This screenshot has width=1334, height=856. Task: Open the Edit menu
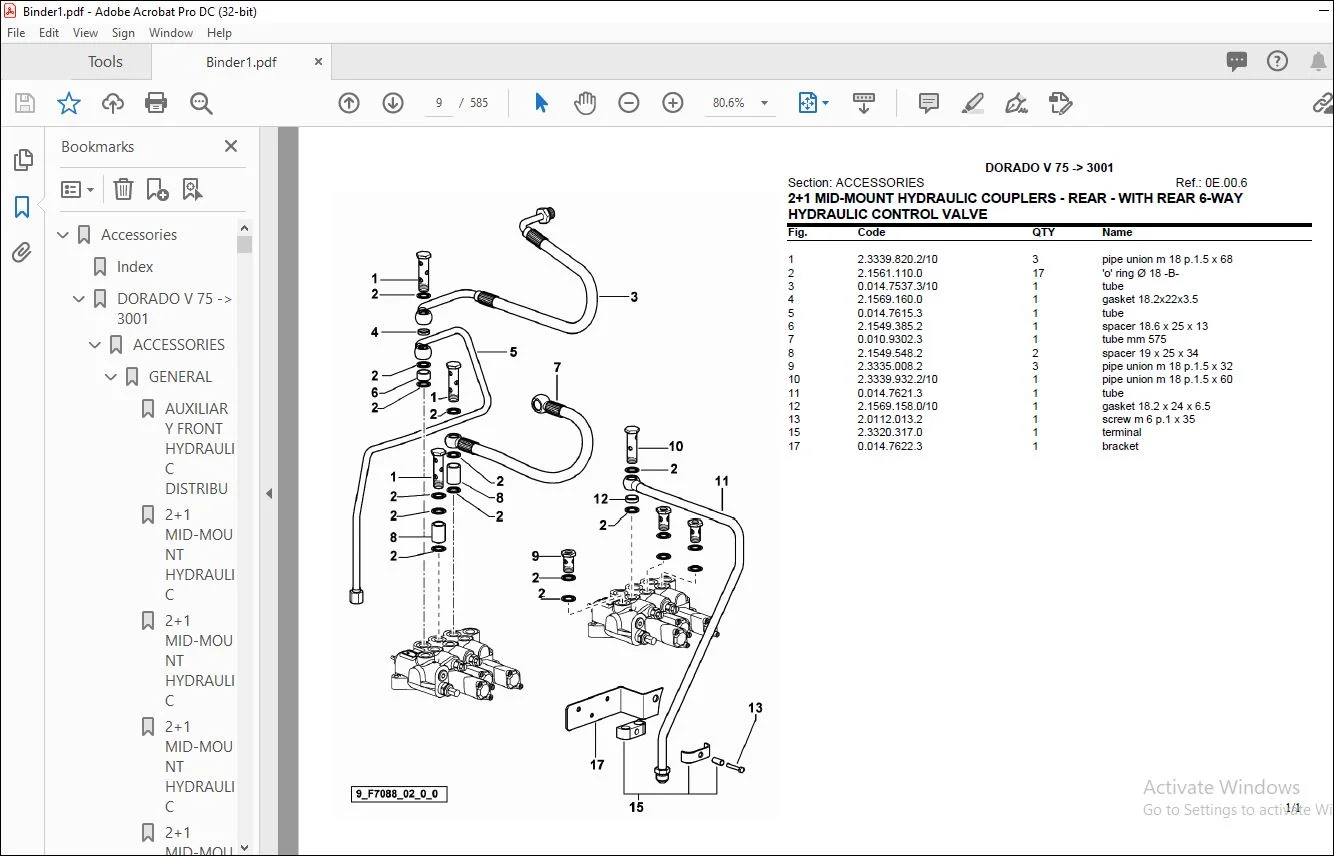pos(49,33)
